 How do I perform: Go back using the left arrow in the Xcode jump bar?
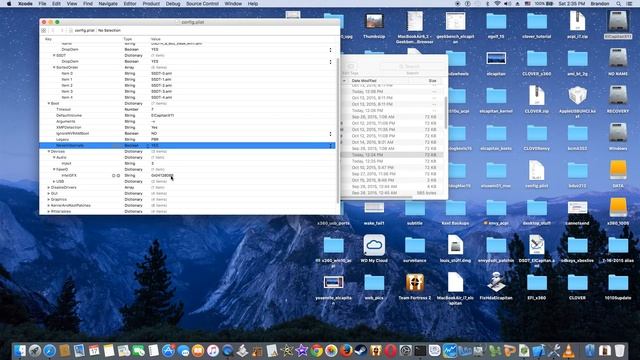coord(53,31)
